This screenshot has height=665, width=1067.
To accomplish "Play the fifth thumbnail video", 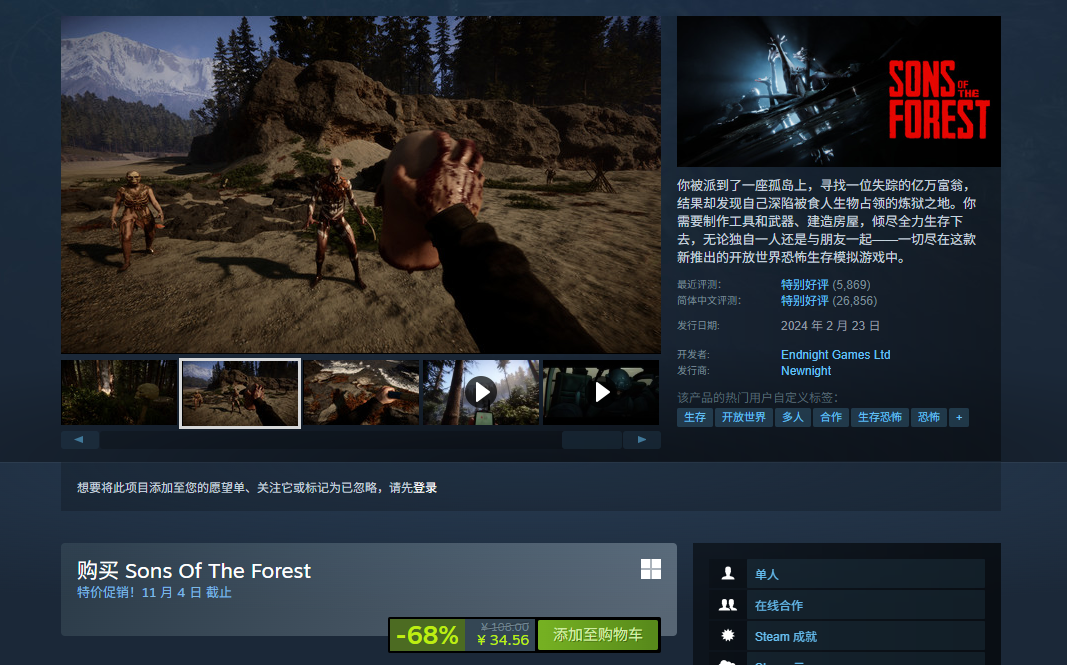I will click(601, 393).
